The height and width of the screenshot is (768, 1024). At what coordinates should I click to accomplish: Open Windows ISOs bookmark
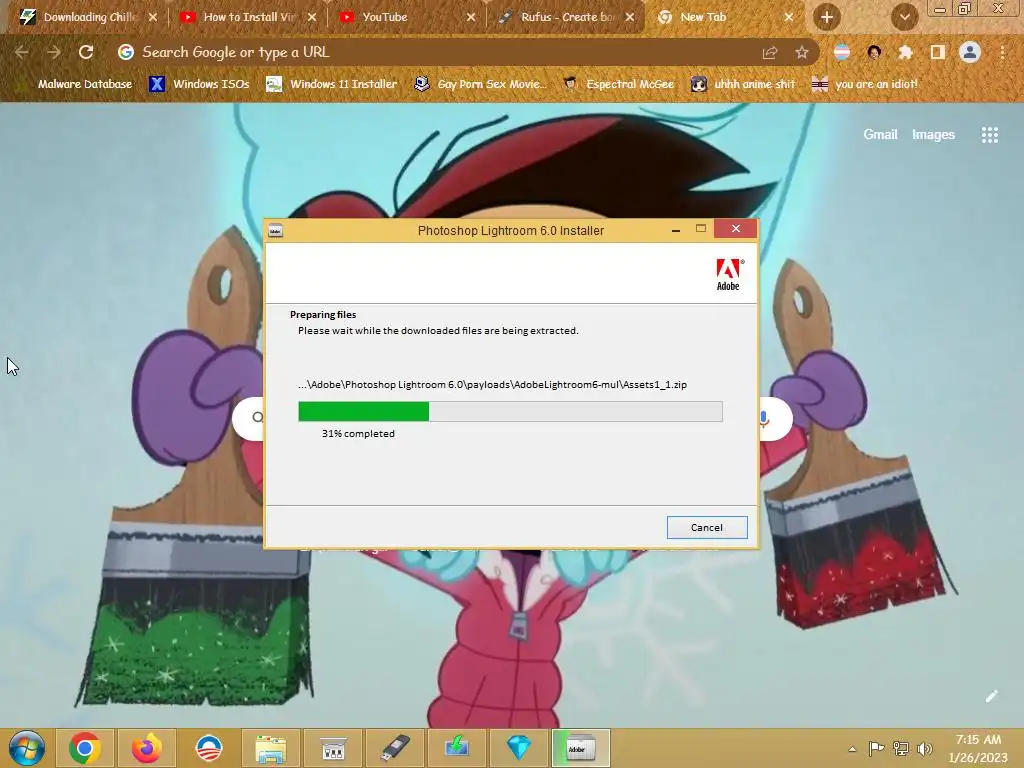coord(200,84)
